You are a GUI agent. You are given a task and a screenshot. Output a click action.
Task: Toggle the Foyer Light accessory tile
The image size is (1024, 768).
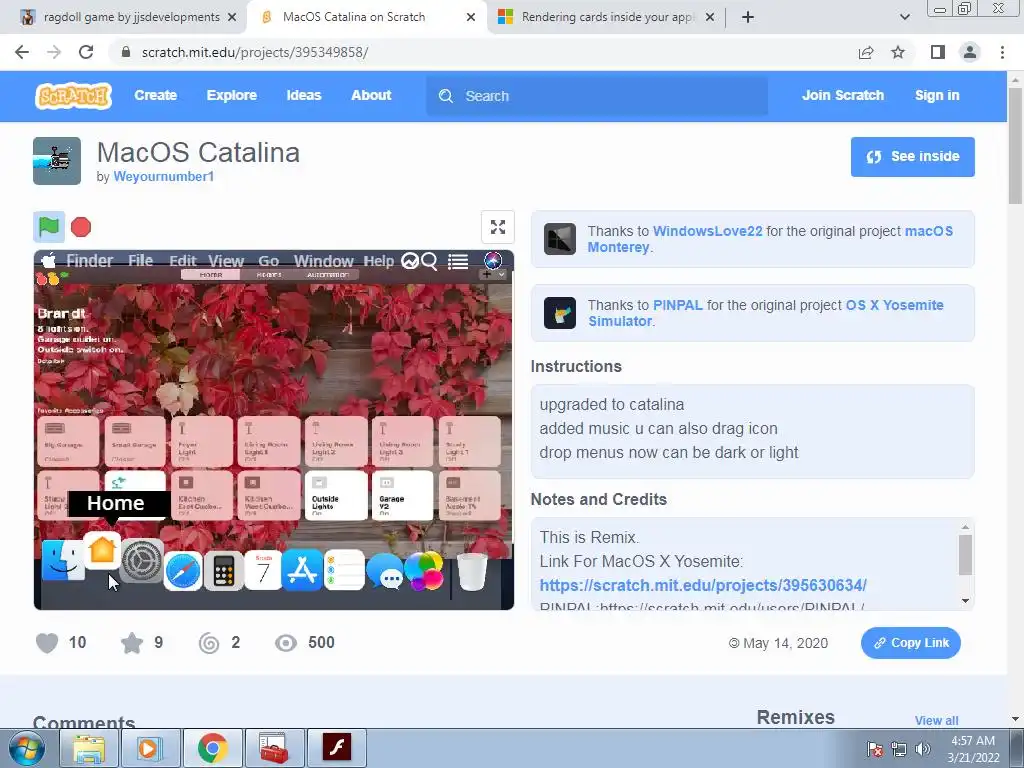tap(202, 441)
